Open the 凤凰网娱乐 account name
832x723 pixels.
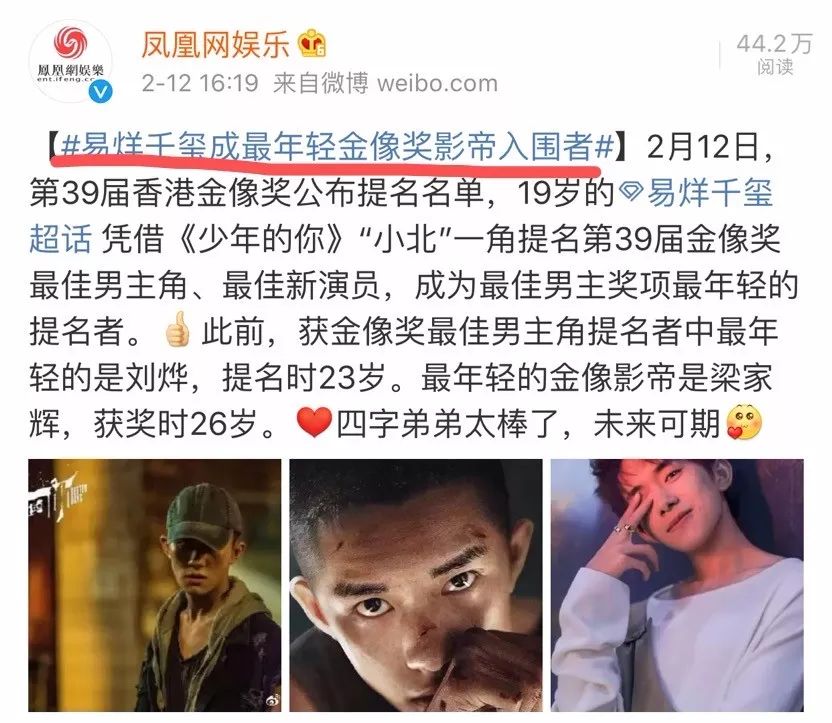click(215, 44)
